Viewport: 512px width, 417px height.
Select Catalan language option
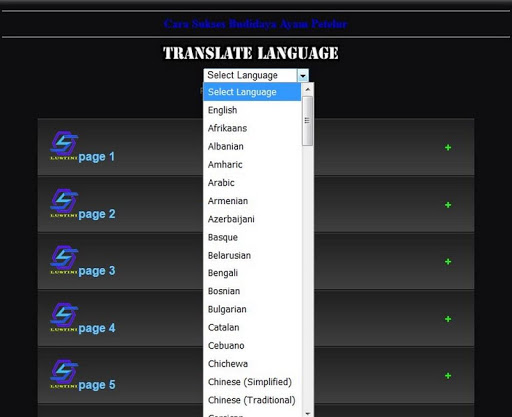pos(252,327)
